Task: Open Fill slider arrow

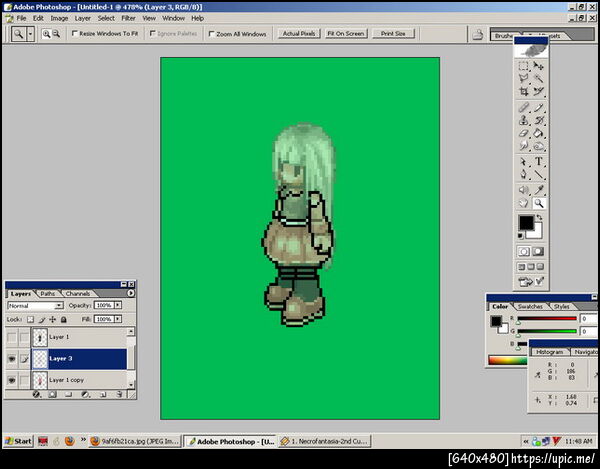Action: point(118,319)
